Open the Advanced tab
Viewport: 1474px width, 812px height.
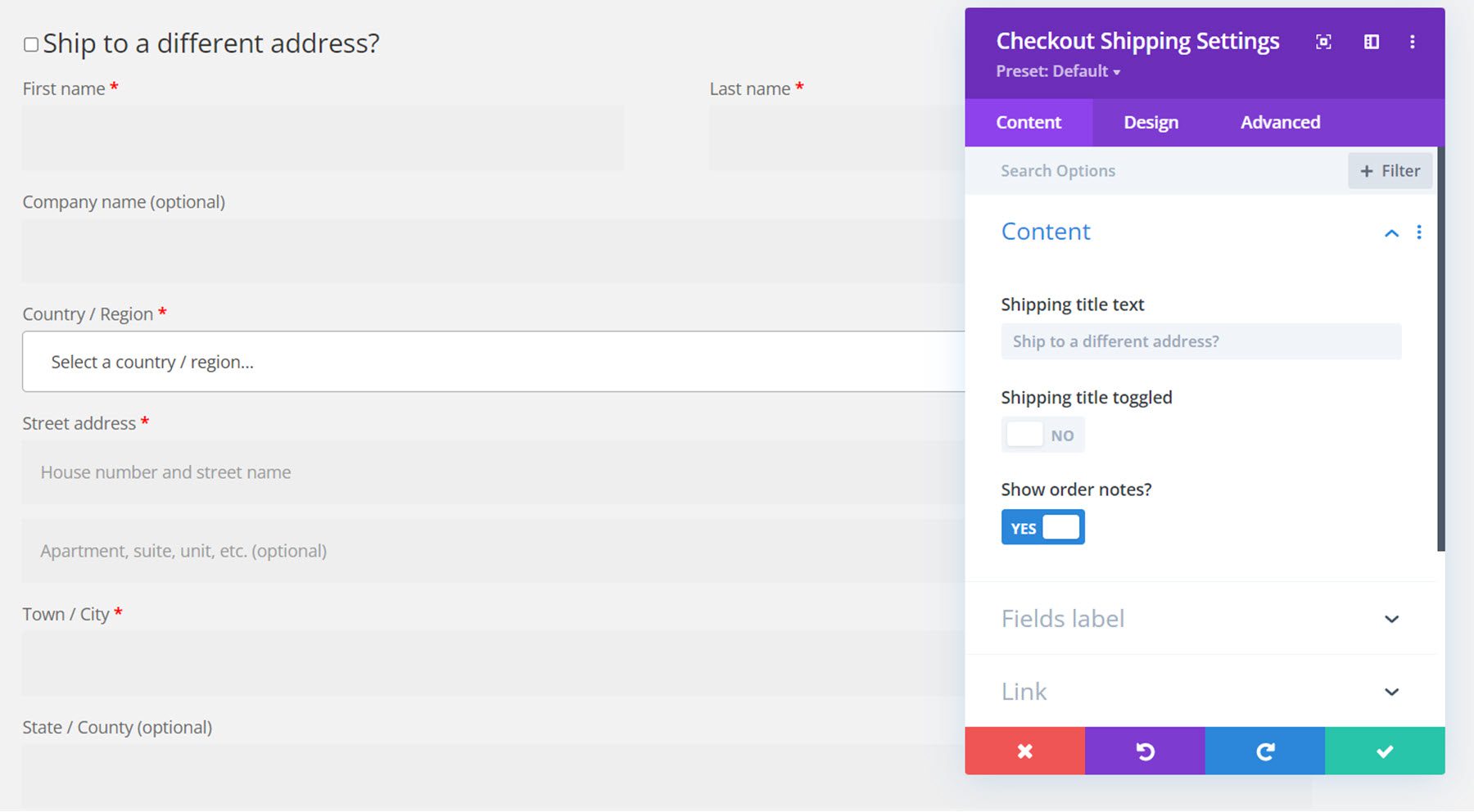click(1280, 122)
